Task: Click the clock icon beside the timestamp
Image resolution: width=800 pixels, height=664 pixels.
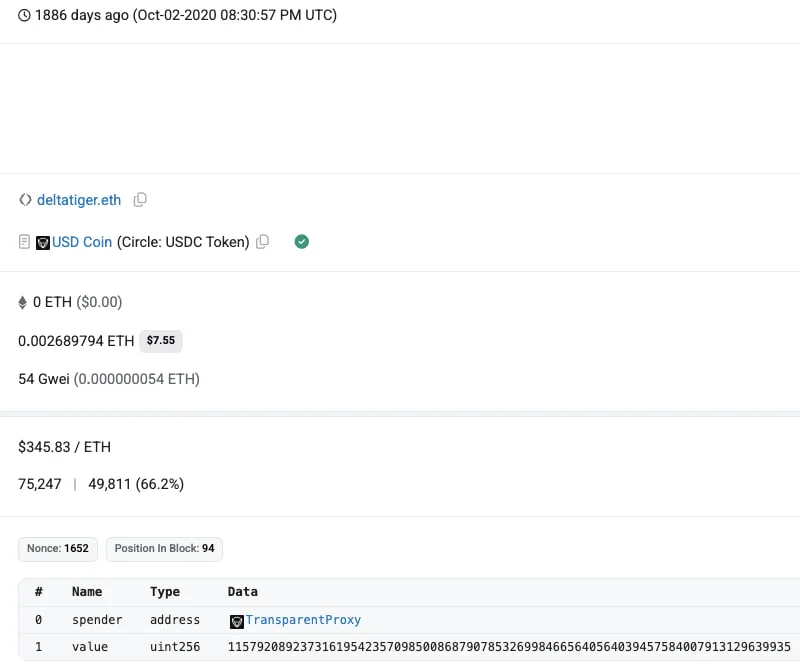Action: pyautogui.click(x=24, y=16)
